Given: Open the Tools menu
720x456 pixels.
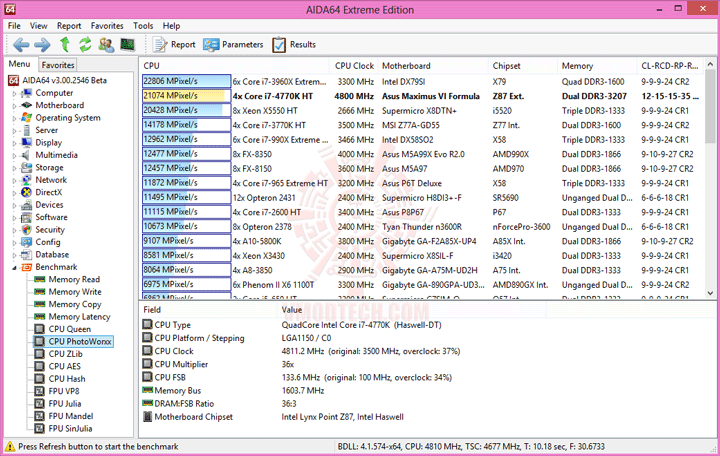Looking at the screenshot, I should (143, 26).
